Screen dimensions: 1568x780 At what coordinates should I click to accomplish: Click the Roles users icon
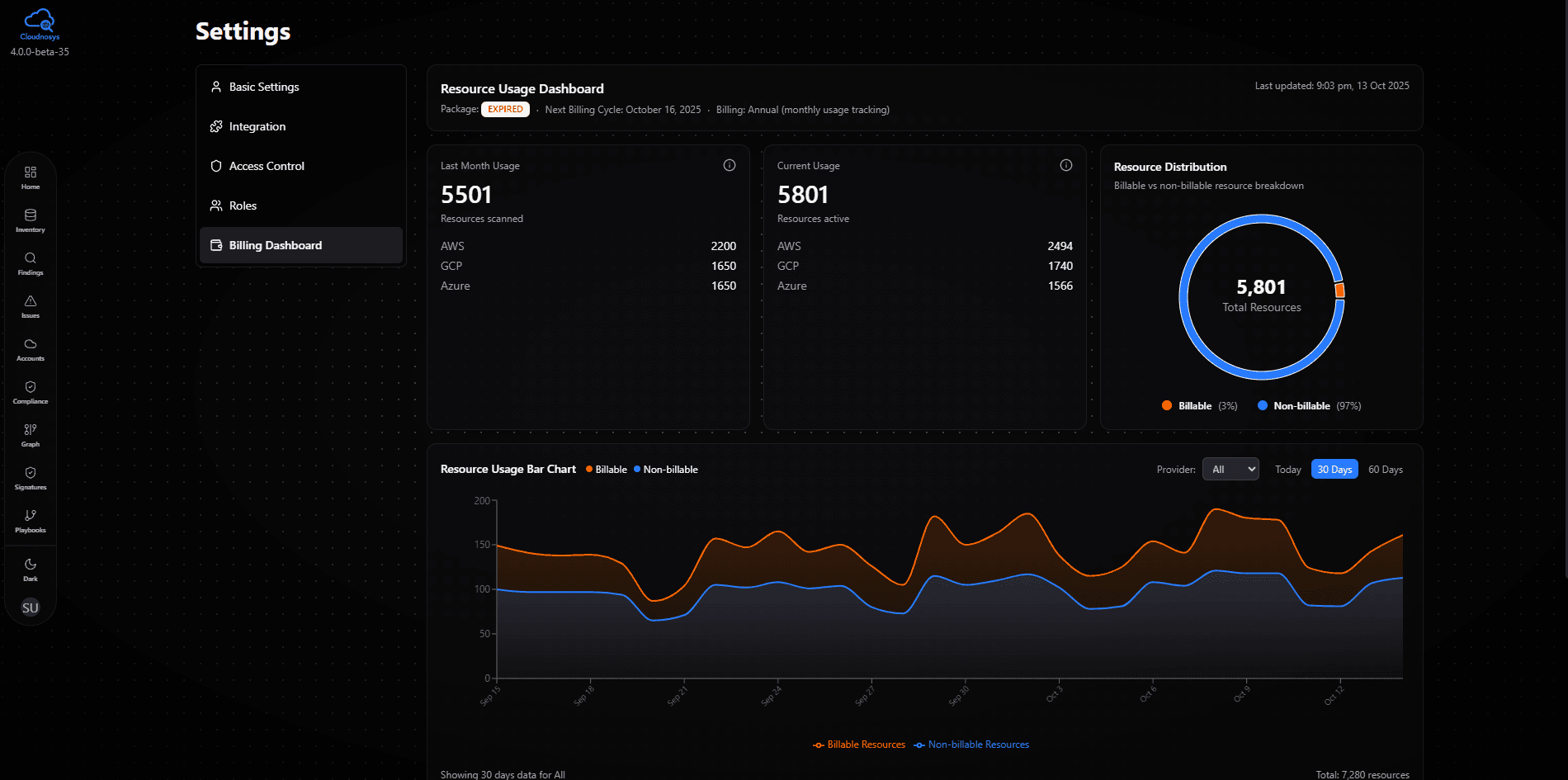(216, 206)
